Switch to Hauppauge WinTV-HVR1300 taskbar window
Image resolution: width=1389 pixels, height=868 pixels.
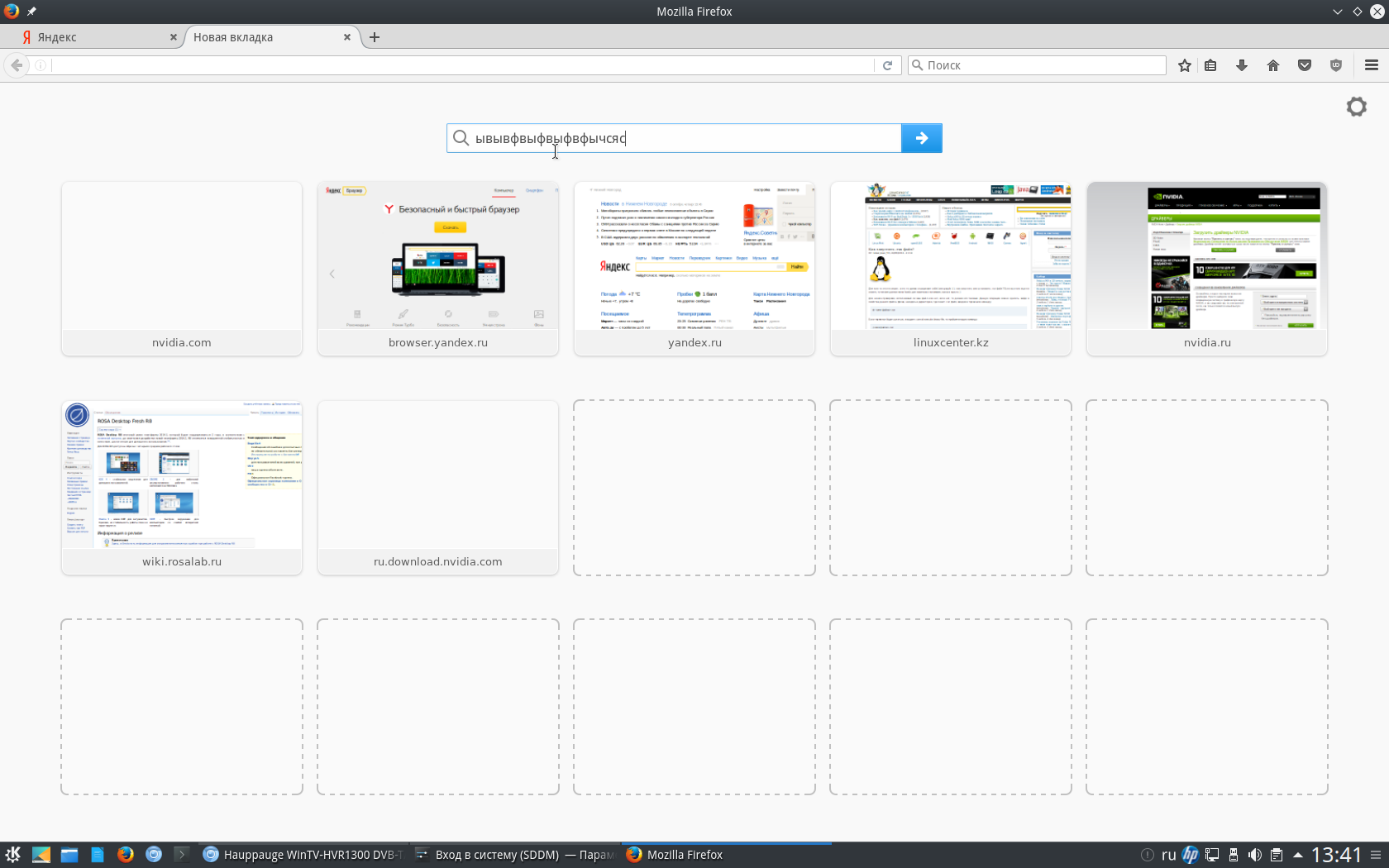[x=303, y=855]
